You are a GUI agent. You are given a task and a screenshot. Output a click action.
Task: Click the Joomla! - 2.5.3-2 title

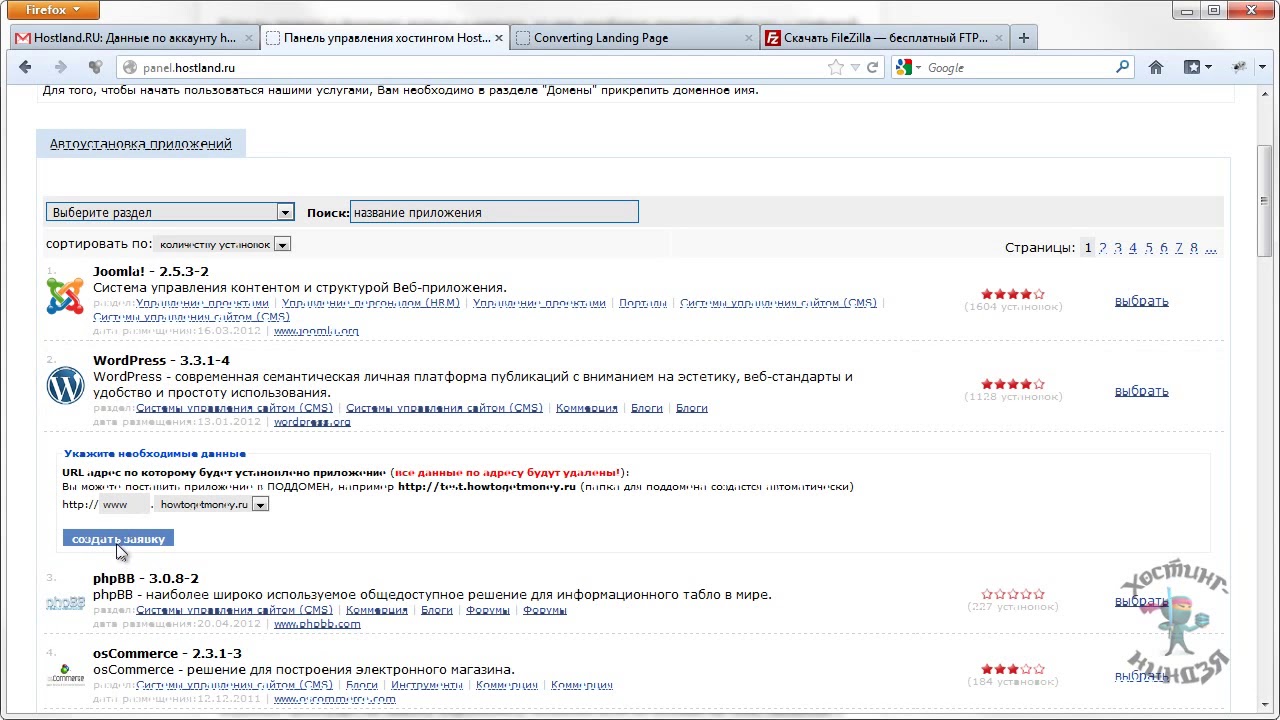point(151,271)
